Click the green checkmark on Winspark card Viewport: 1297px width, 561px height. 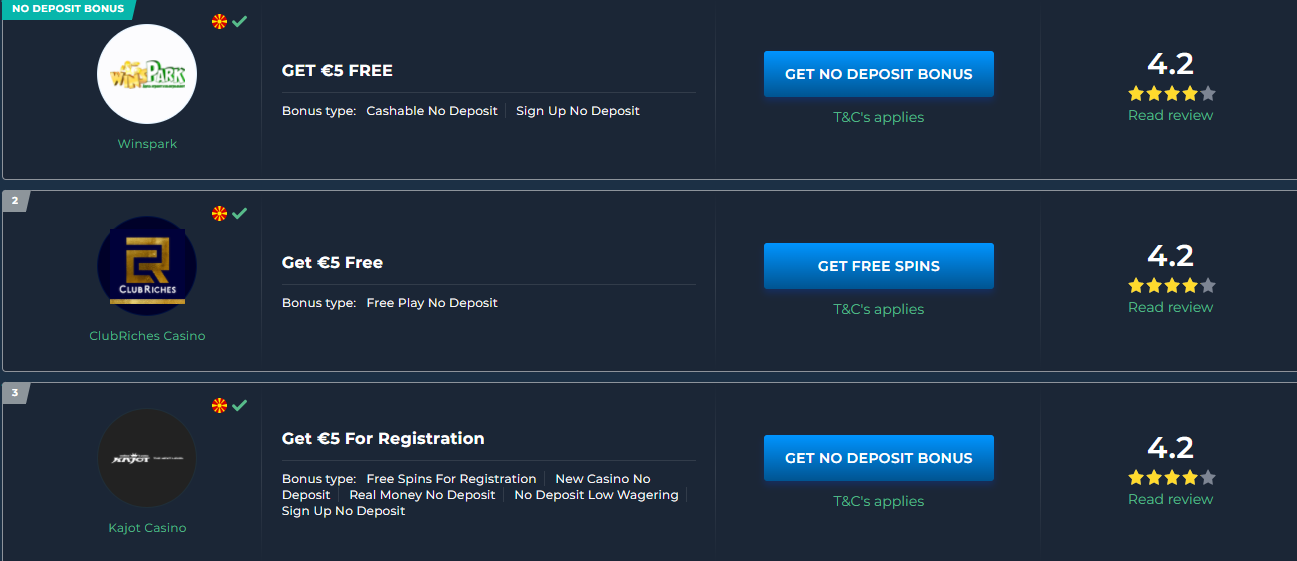coord(240,21)
